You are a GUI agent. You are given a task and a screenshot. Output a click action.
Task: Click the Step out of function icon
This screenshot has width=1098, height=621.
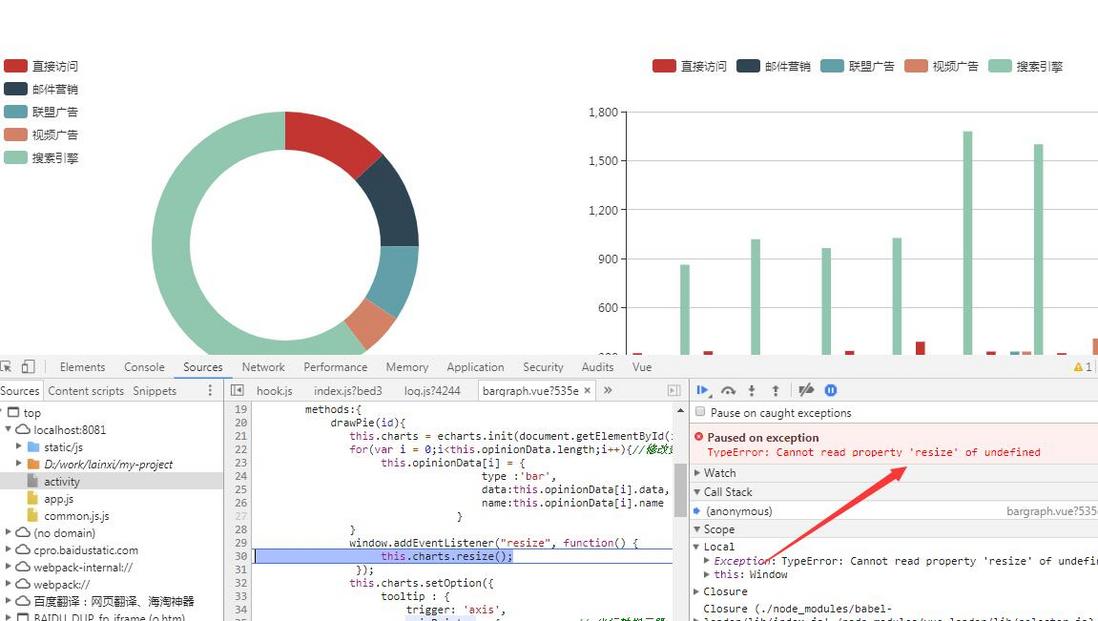[775, 390]
